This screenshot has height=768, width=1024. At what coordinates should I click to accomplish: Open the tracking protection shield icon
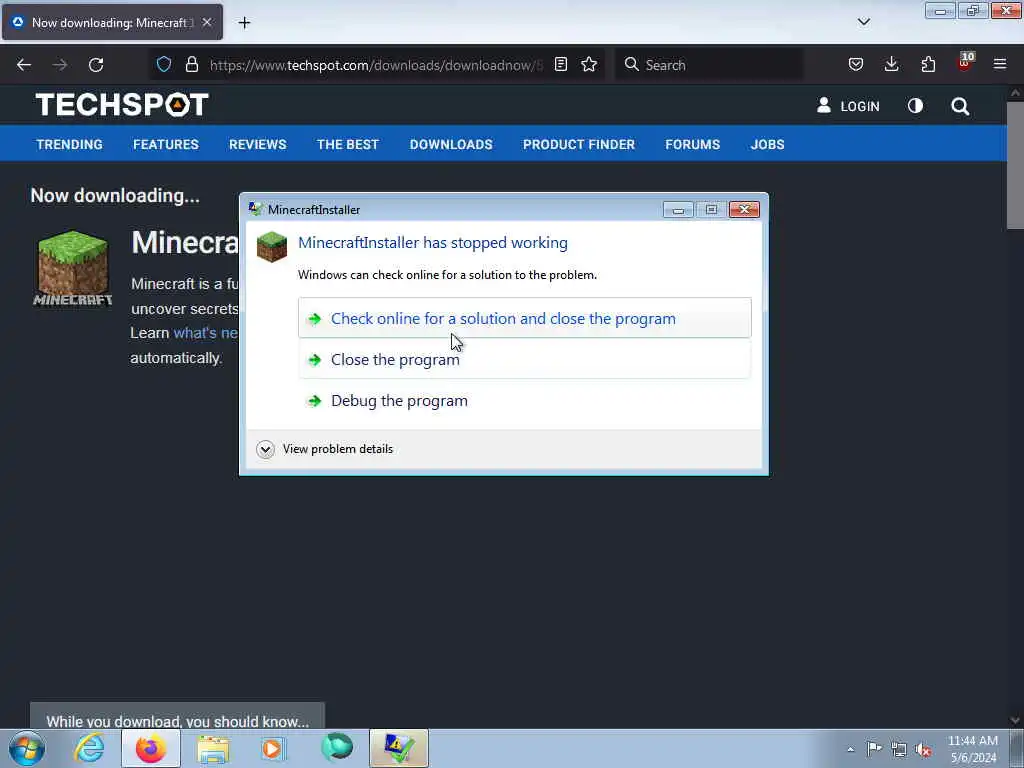[164, 64]
